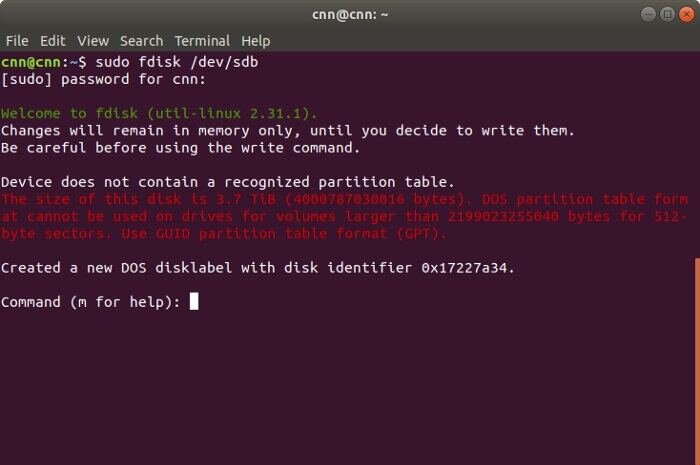Open the Edit menu
This screenshot has width=700, height=465.
tap(53, 41)
